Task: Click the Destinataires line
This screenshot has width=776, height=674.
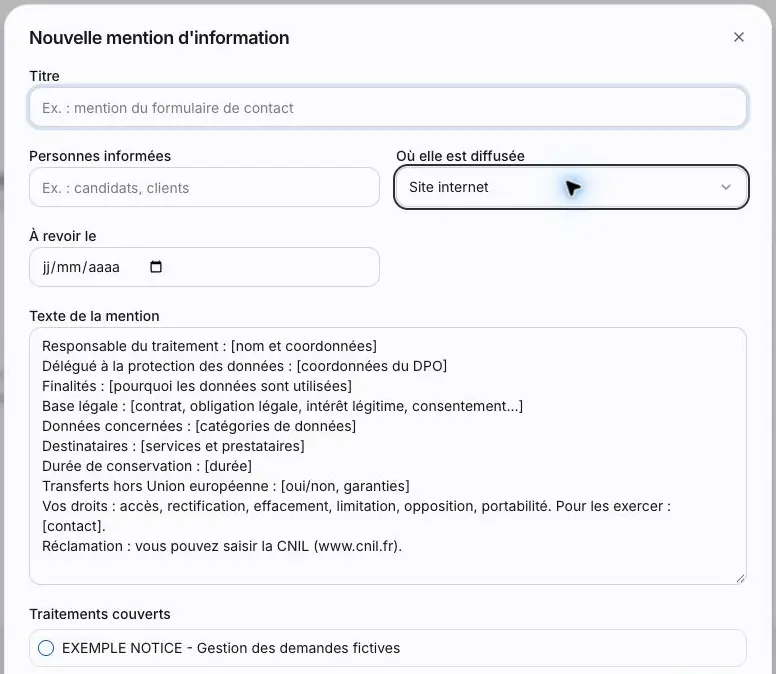Action: coord(173,446)
